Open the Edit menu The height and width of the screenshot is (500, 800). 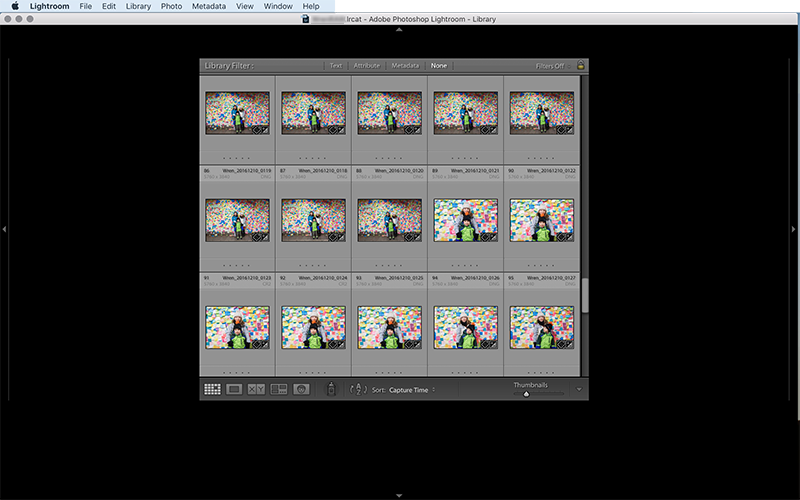point(109,6)
